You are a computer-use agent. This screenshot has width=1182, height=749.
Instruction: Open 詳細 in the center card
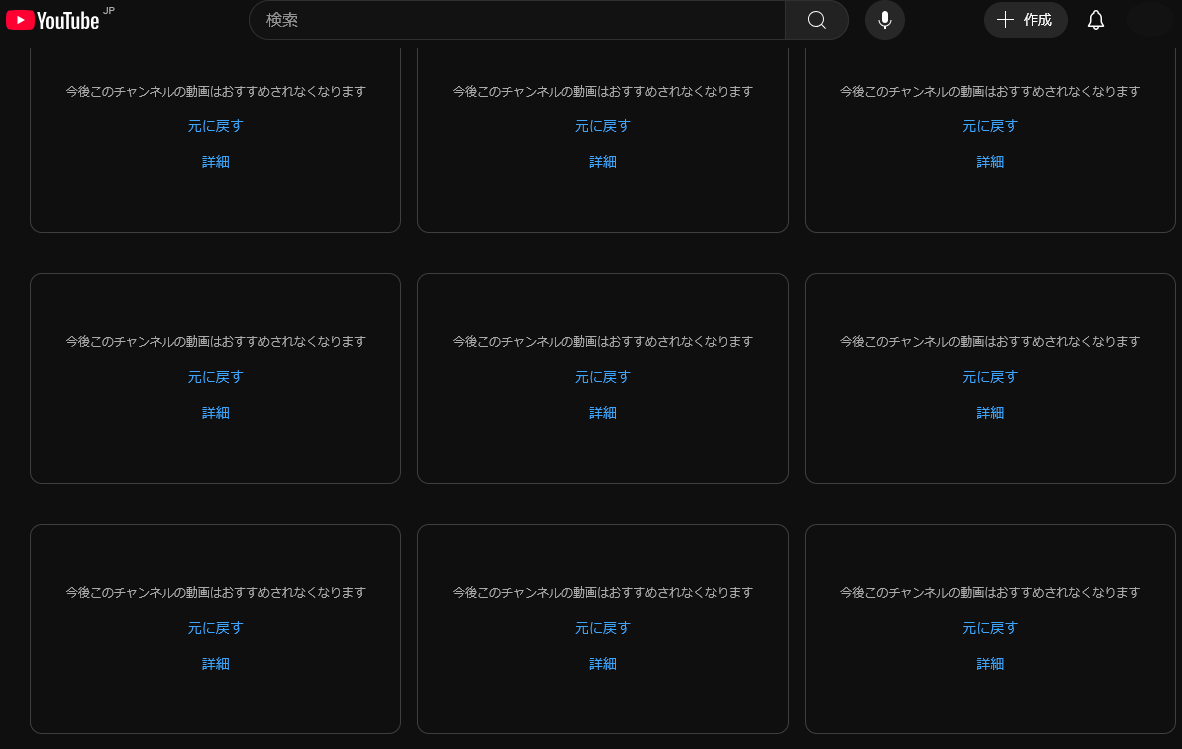click(x=602, y=413)
